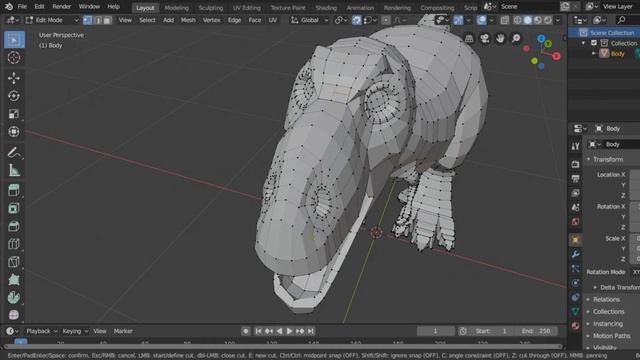This screenshot has width=640, height=360.
Task: Select the Smooth tool
Action: click(14, 315)
